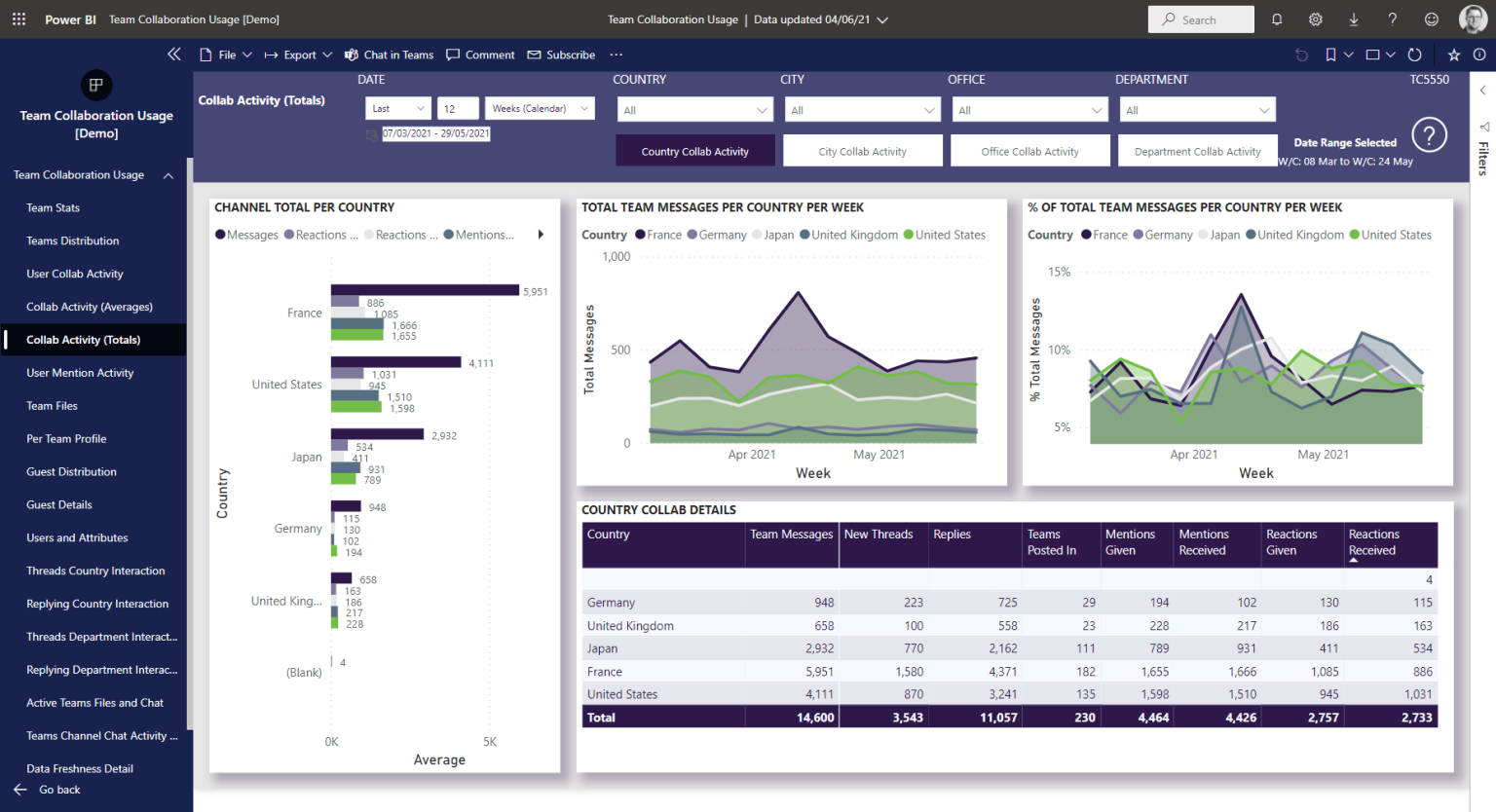Click the Search box in the header
The width and height of the screenshot is (1496, 812).
(1201, 19)
